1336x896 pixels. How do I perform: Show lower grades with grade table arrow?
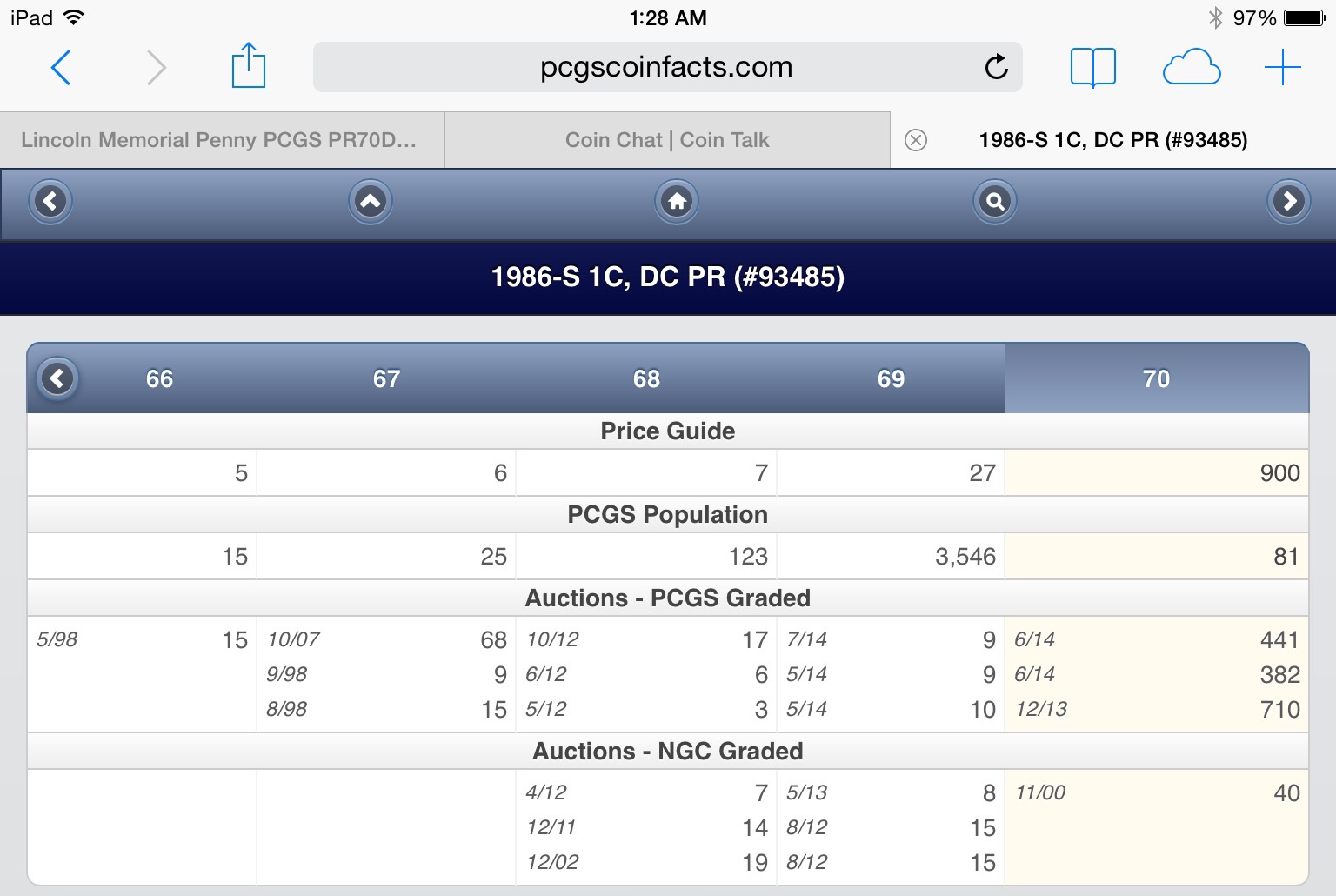coord(58,378)
